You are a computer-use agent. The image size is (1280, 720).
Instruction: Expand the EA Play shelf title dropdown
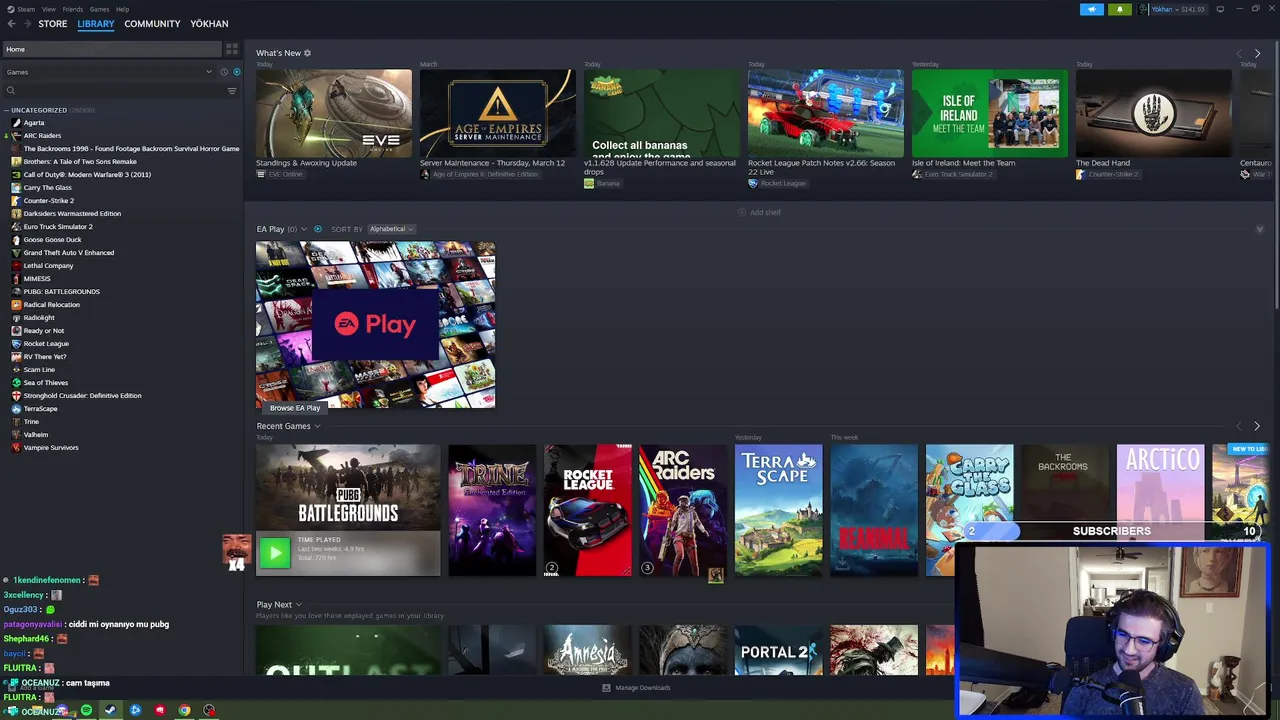pos(304,229)
